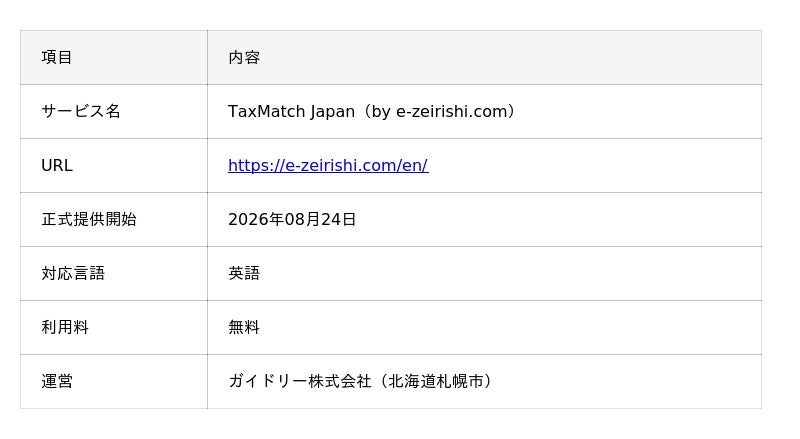Select the 英語 value cell
Screen dimensions: 800x439
point(484,274)
